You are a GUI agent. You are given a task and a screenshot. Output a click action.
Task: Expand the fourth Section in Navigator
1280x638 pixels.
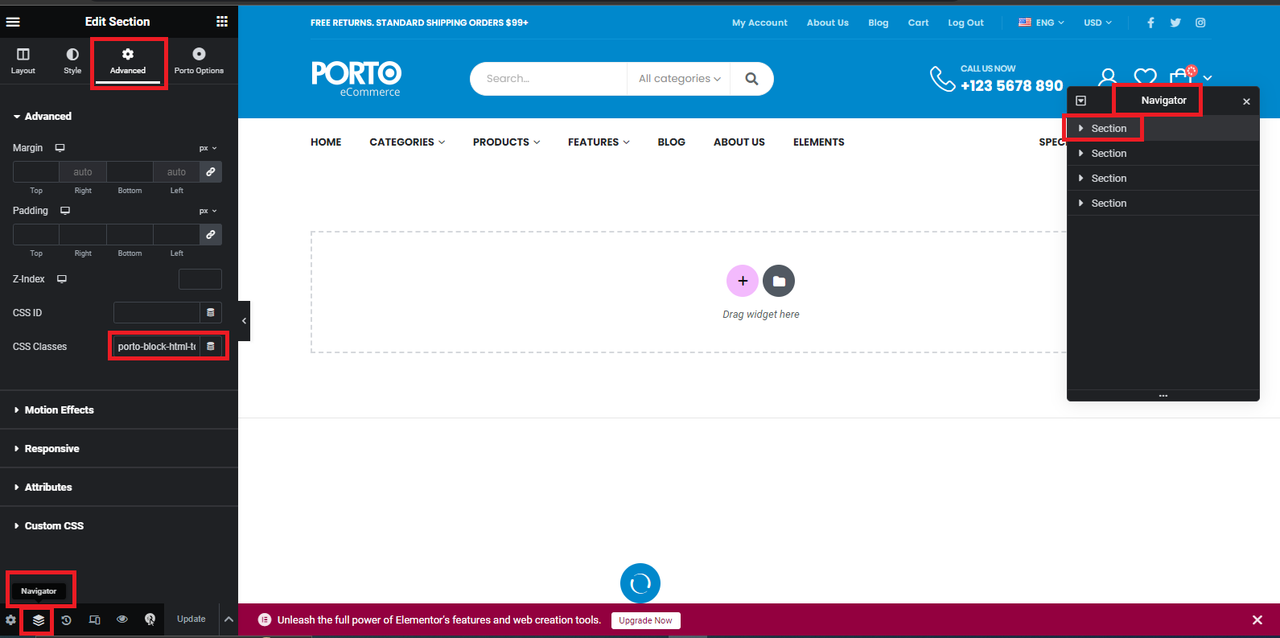coord(1081,204)
